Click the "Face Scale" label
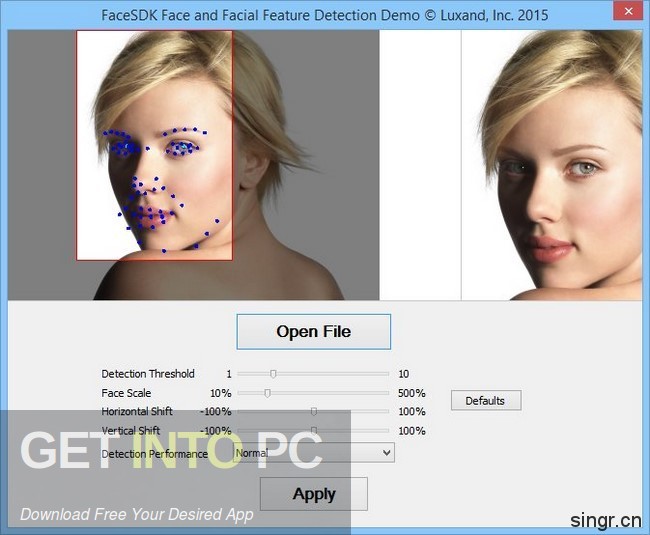This screenshot has height=535, width=650. click(126, 393)
